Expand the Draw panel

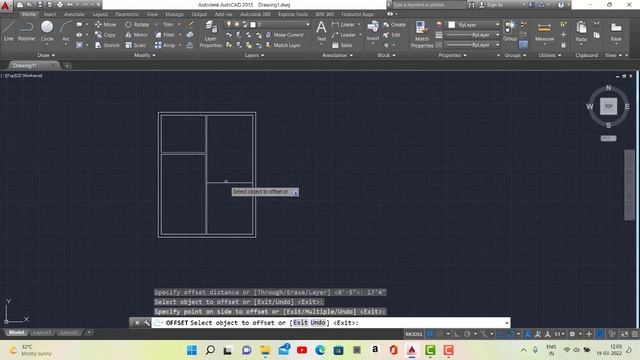[x=46, y=55]
